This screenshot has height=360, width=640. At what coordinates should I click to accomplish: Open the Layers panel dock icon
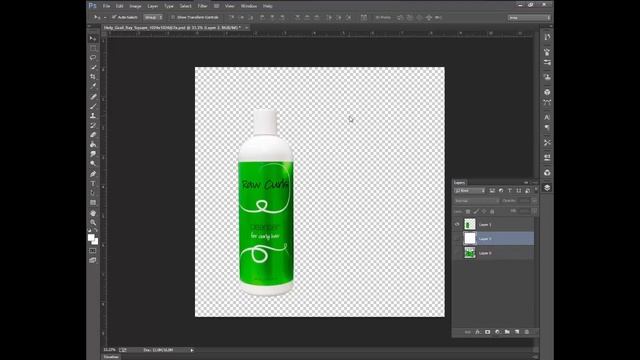(x=547, y=188)
